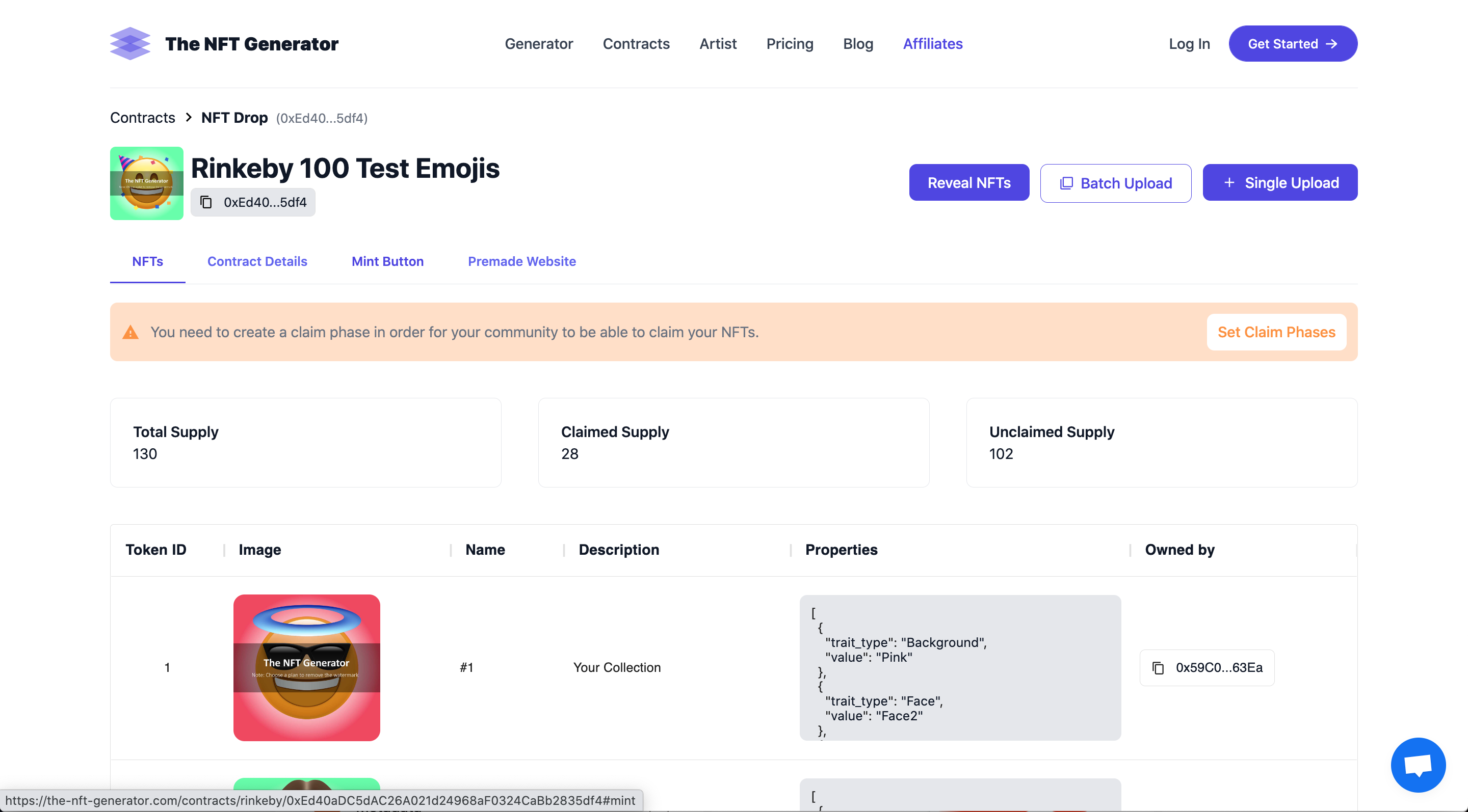The image size is (1468, 812).
Task: Click The NFT Generator logo icon
Action: tap(130, 43)
